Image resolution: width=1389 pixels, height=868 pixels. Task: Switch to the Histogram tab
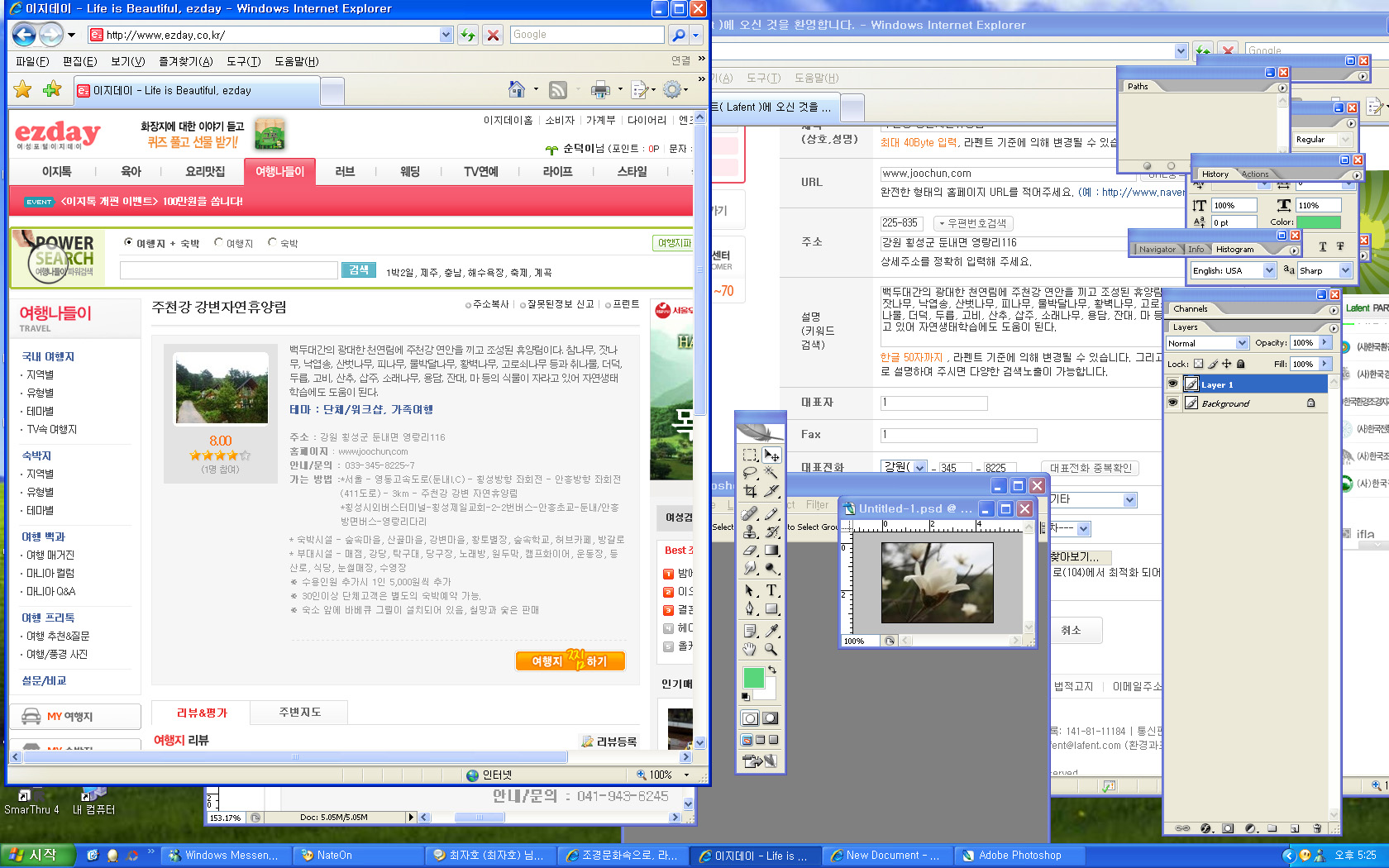coord(1234,249)
